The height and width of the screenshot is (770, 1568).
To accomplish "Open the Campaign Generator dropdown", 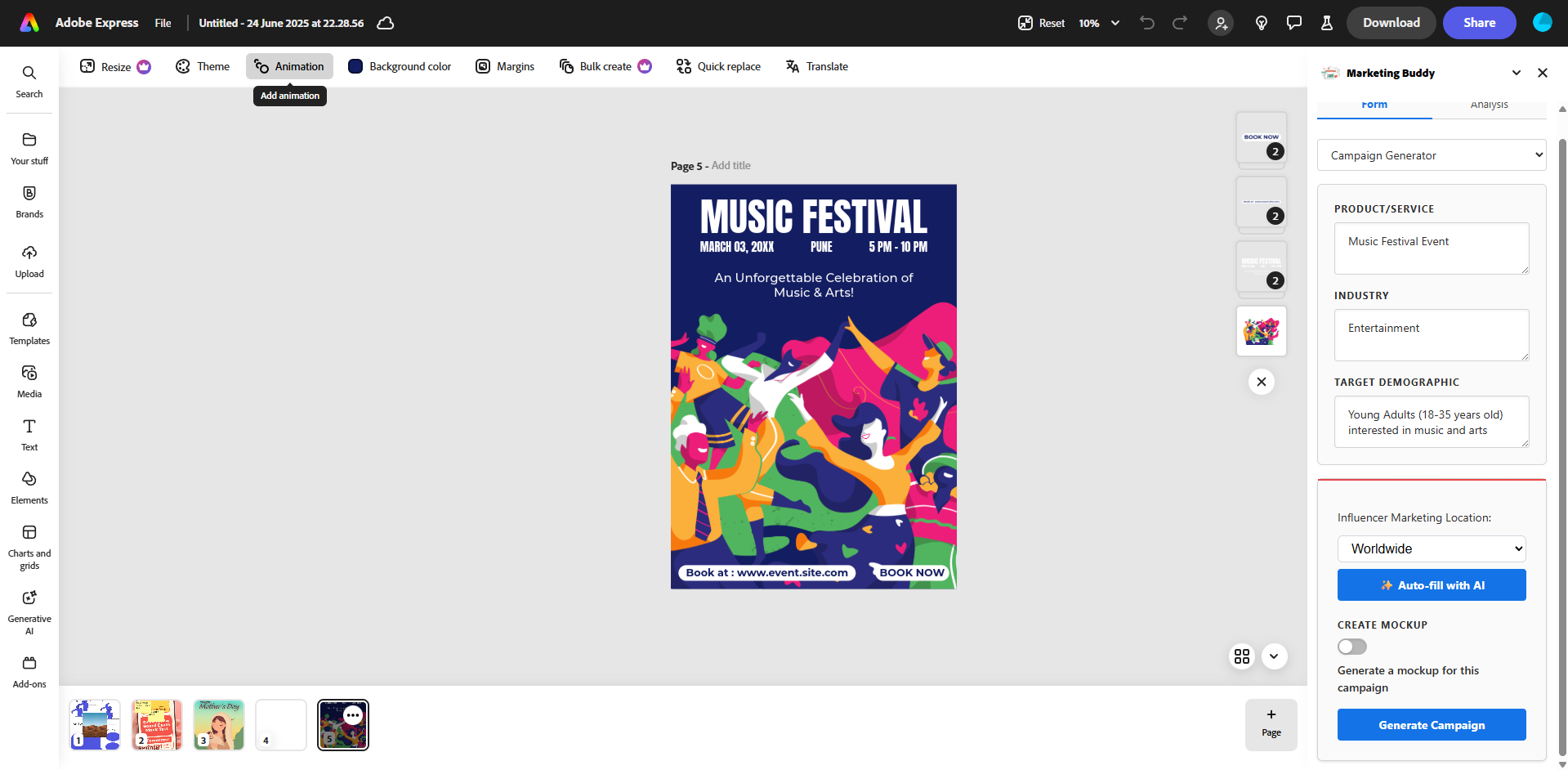I will pos(1432,155).
